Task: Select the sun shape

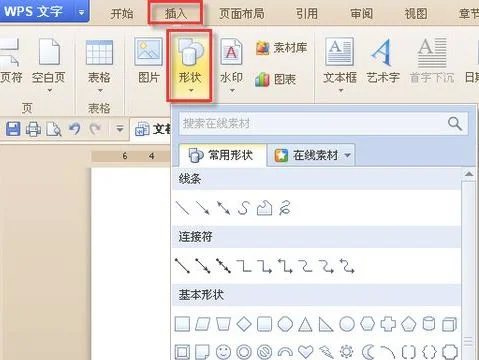Action: coord(347,352)
